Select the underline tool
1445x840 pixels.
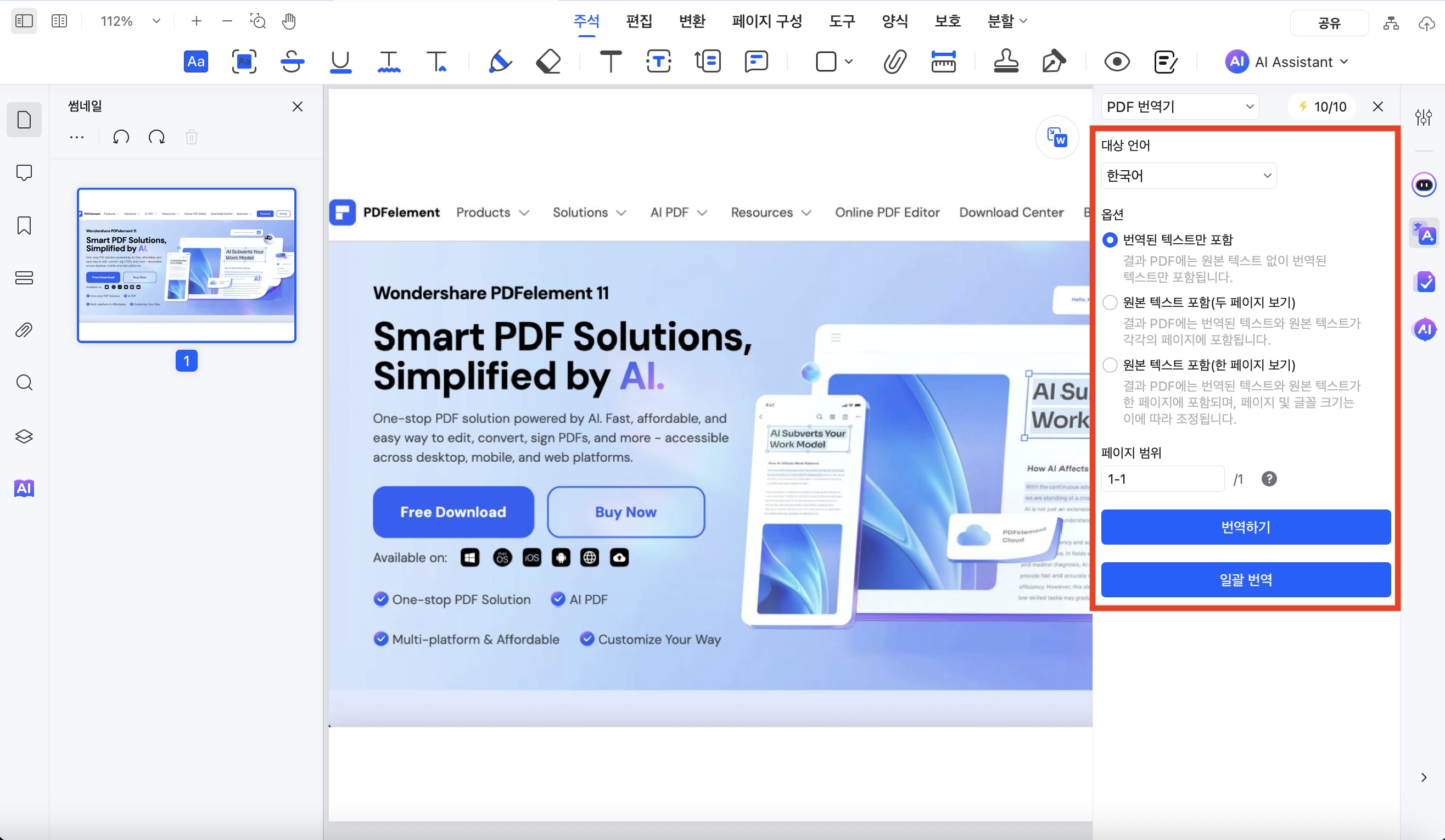(340, 61)
